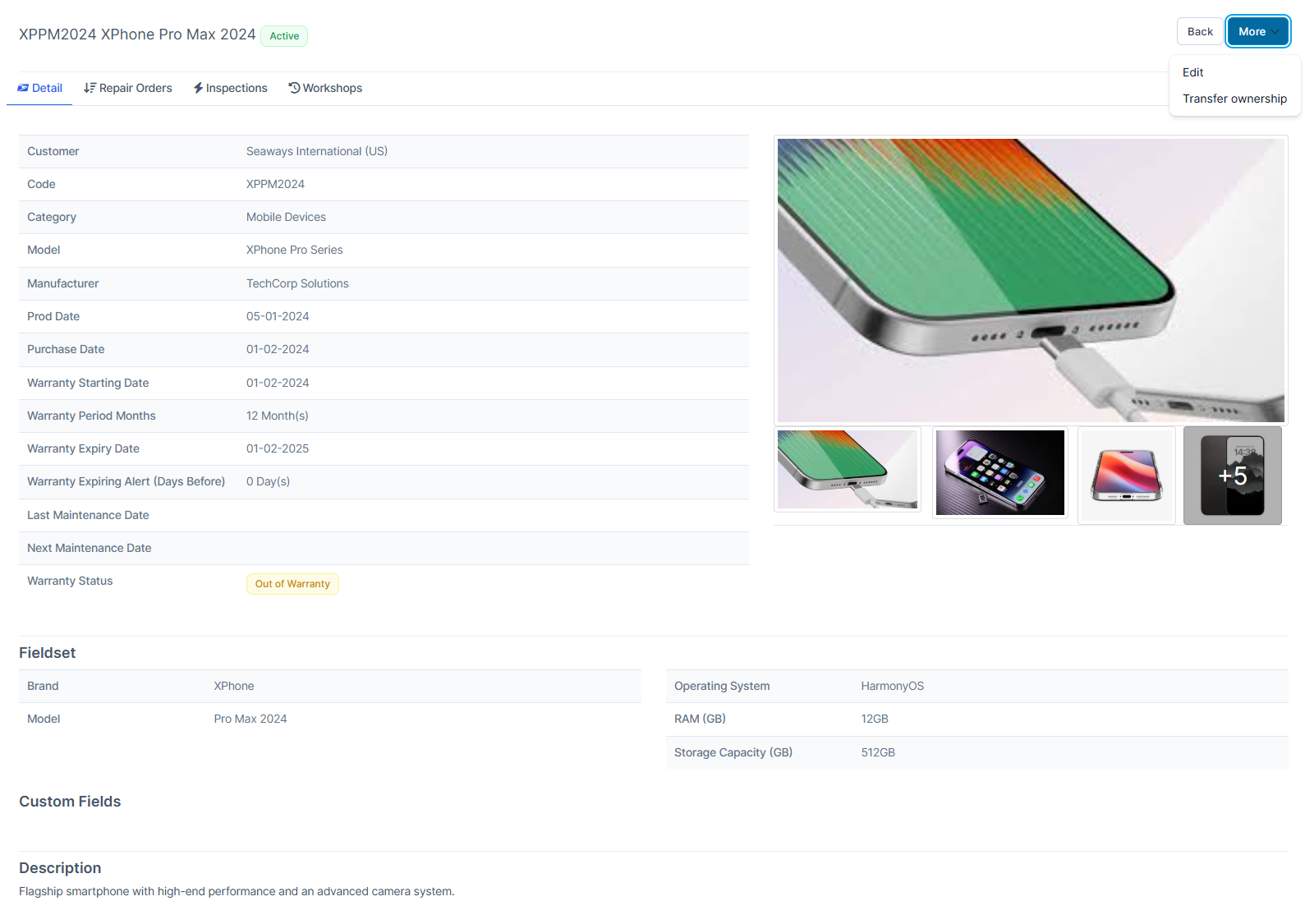This screenshot has width=1305, height=924.
Task: Click the Flagship smartphone description text
Action: pos(237,891)
